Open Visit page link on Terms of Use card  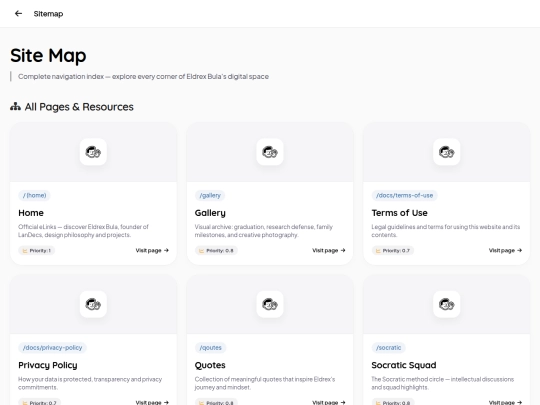(x=505, y=250)
